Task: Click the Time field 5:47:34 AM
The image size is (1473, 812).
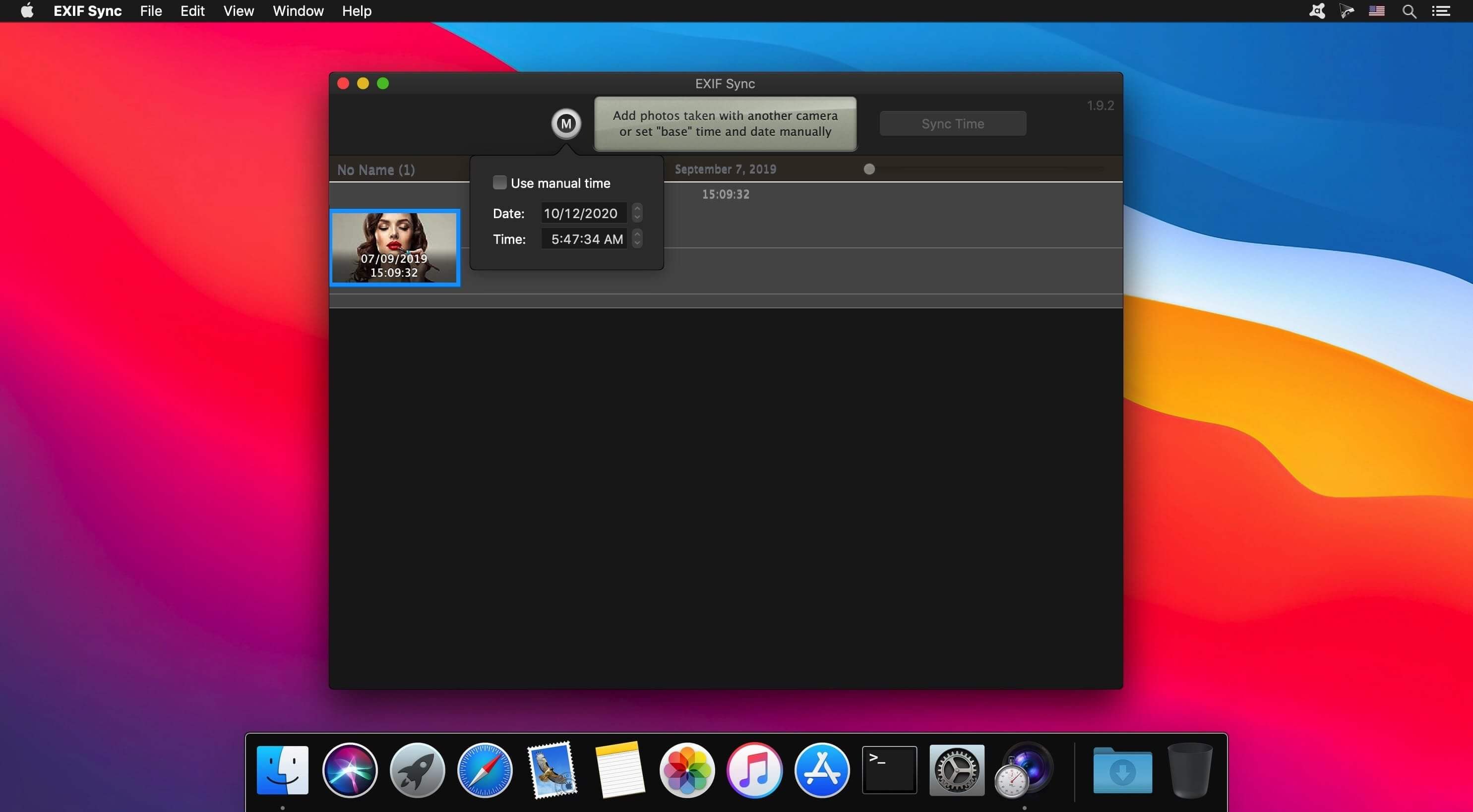Action: (586, 239)
